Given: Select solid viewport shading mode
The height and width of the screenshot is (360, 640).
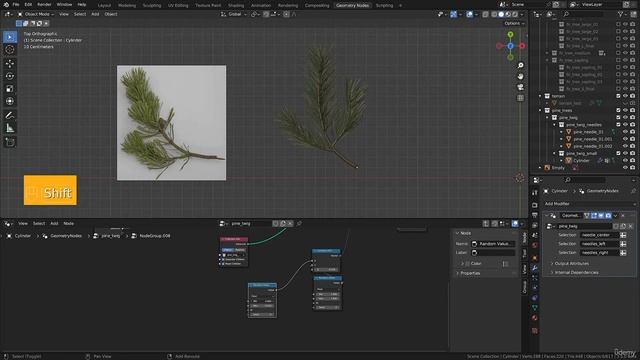Looking at the screenshot, I should [501, 14].
